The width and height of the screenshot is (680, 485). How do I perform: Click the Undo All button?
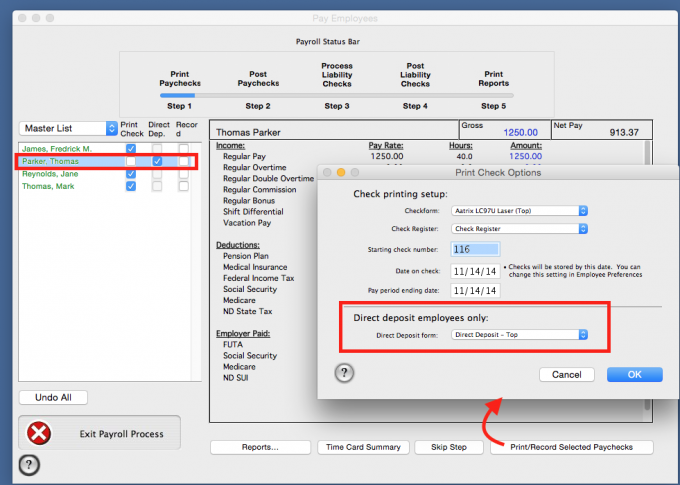(x=53, y=397)
